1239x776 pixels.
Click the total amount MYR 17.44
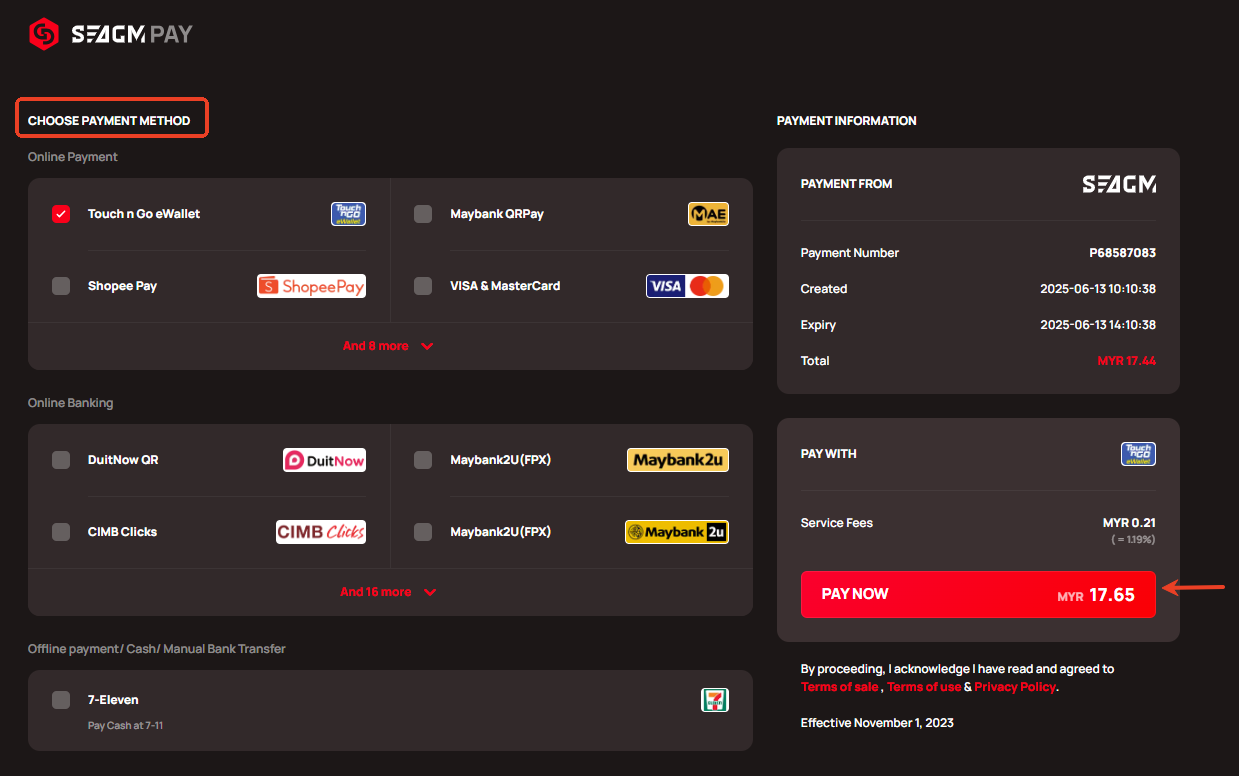pos(1126,361)
